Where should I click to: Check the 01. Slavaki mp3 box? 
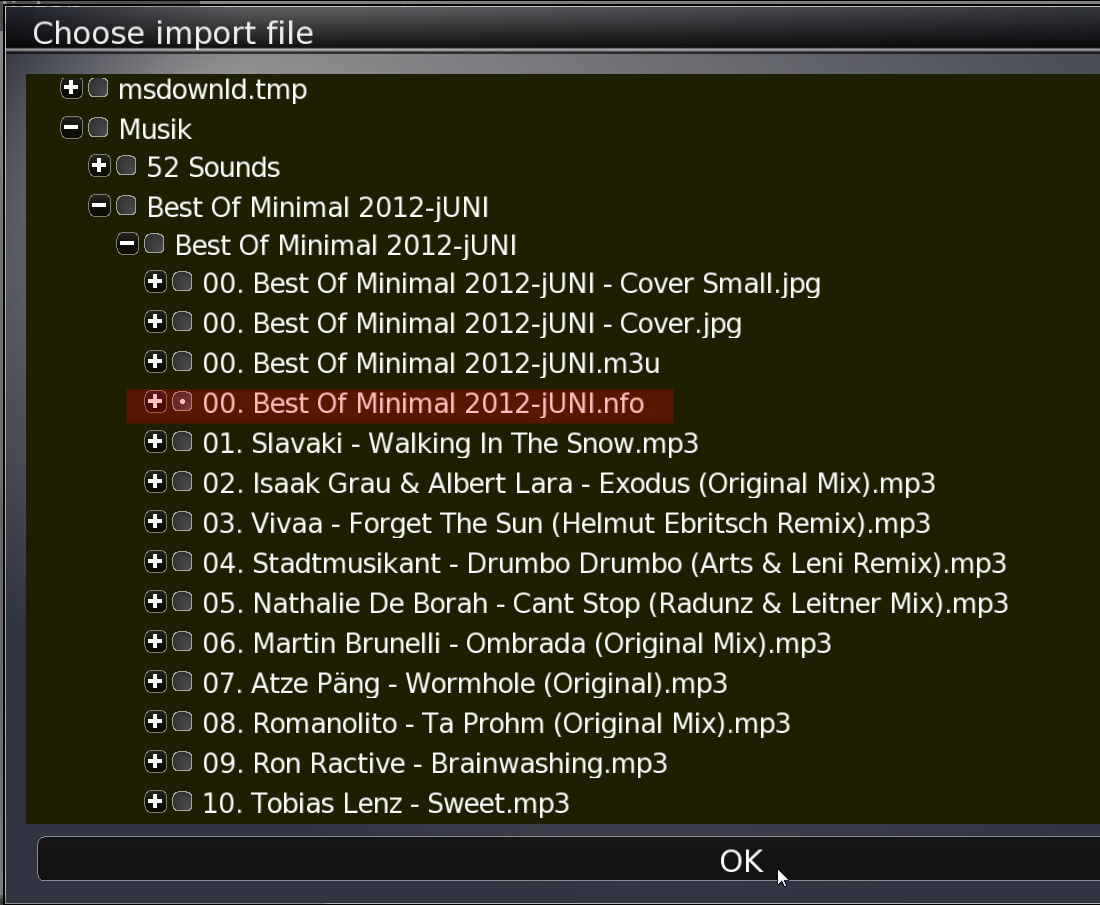tap(182, 442)
